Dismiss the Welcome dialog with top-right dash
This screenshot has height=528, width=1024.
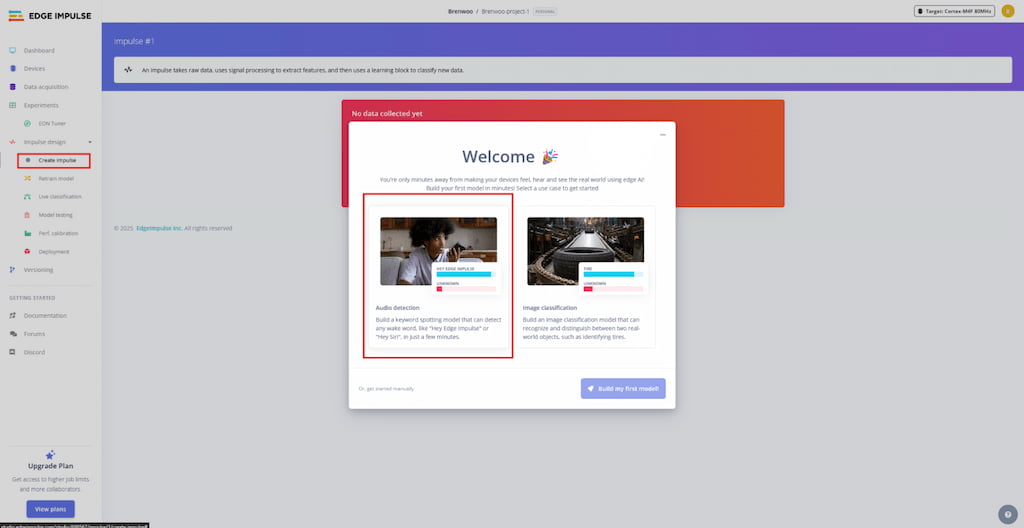click(662, 134)
